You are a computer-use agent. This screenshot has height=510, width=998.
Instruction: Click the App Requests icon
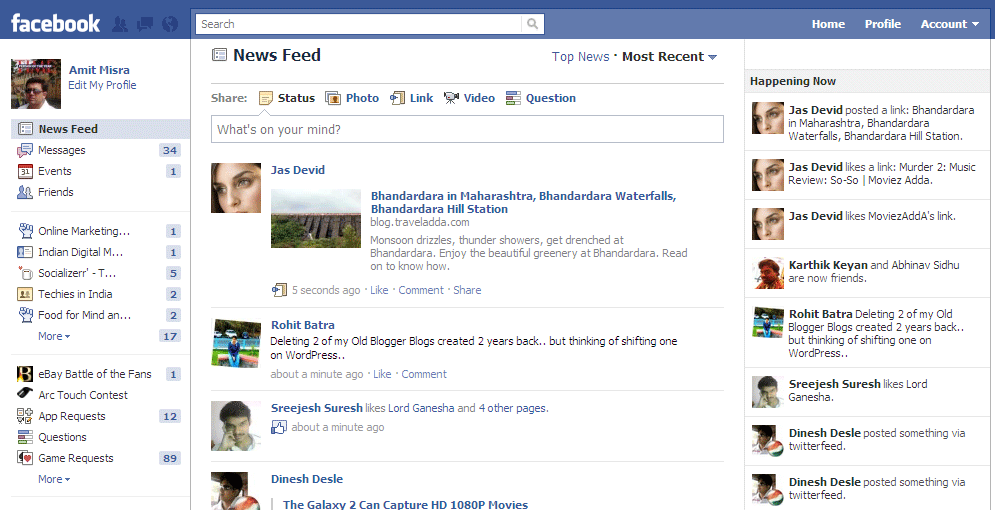coord(25,416)
